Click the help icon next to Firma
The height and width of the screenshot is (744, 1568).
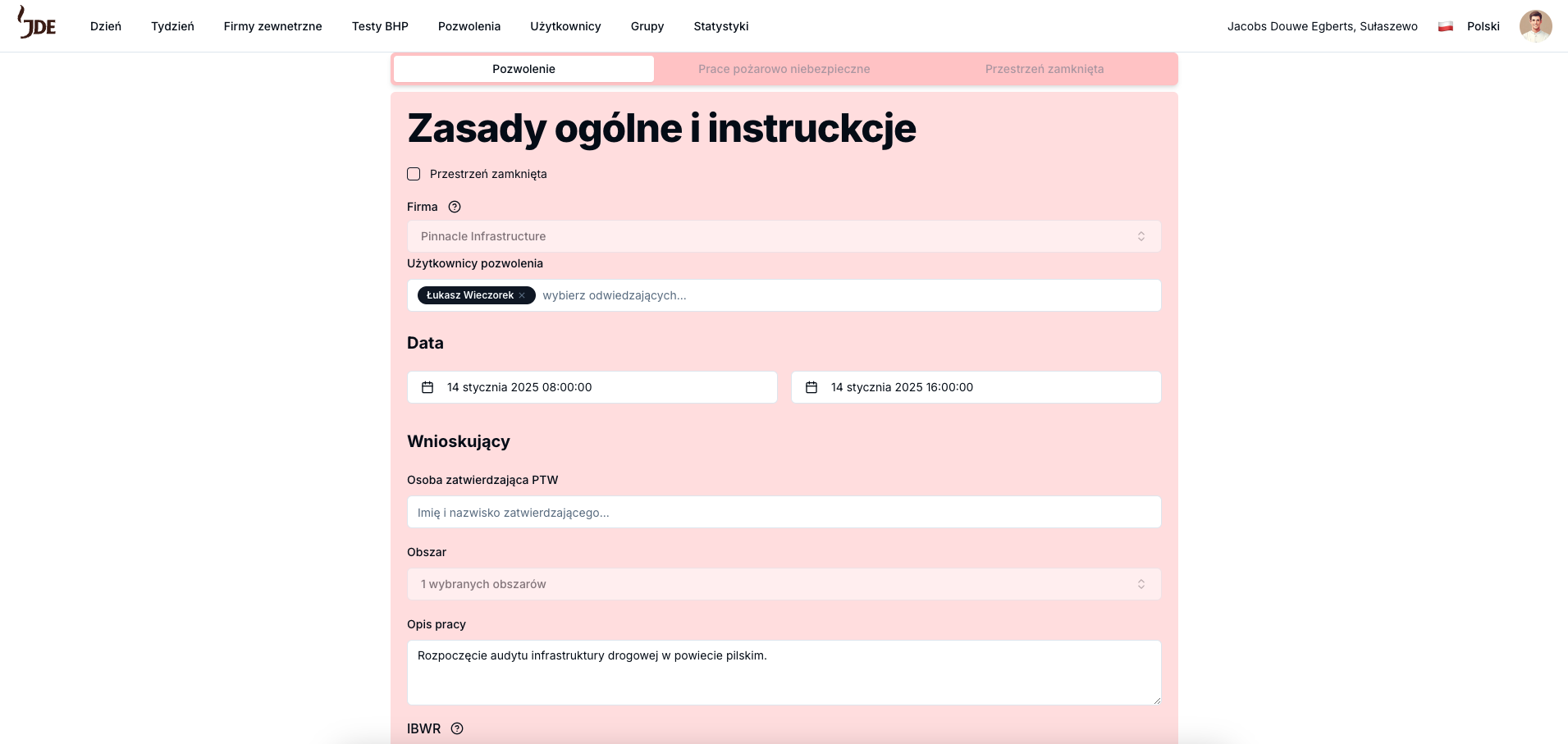tap(455, 207)
